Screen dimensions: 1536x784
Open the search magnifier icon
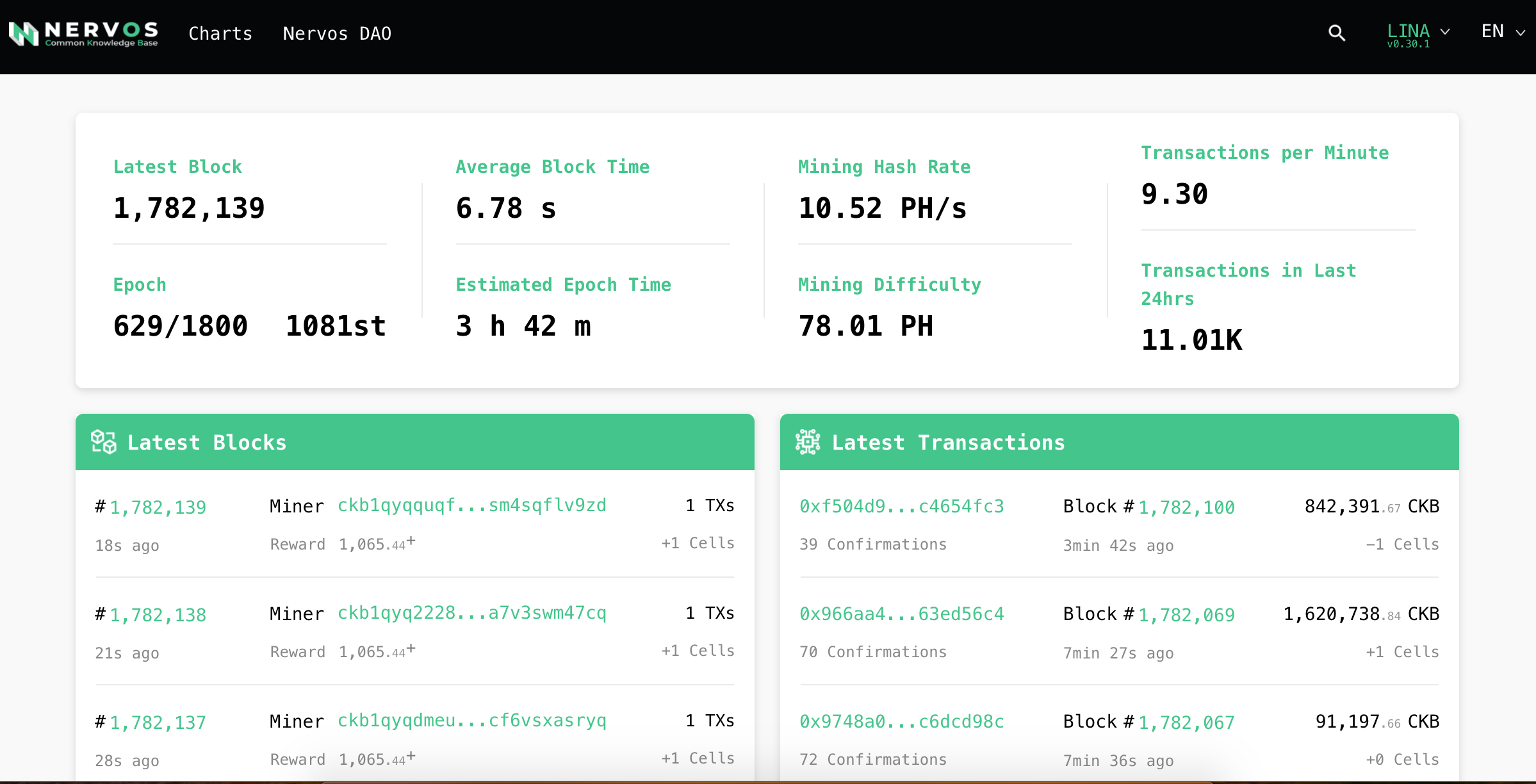(x=1336, y=33)
